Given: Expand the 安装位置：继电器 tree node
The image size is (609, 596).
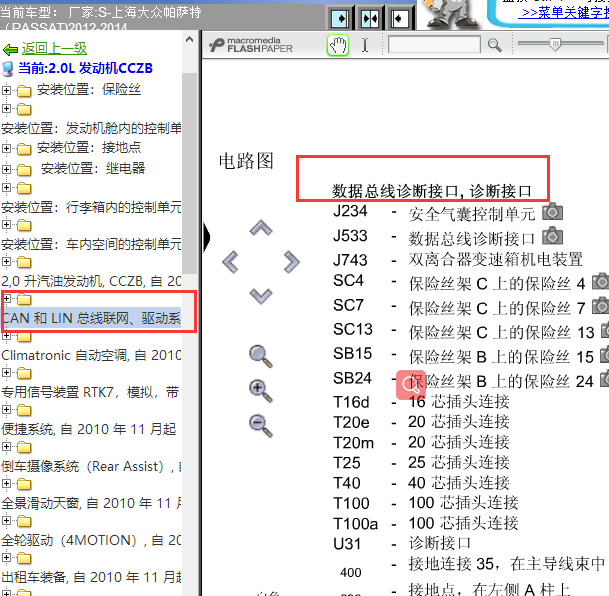Looking at the screenshot, I should pyautogui.click(x=6, y=169).
